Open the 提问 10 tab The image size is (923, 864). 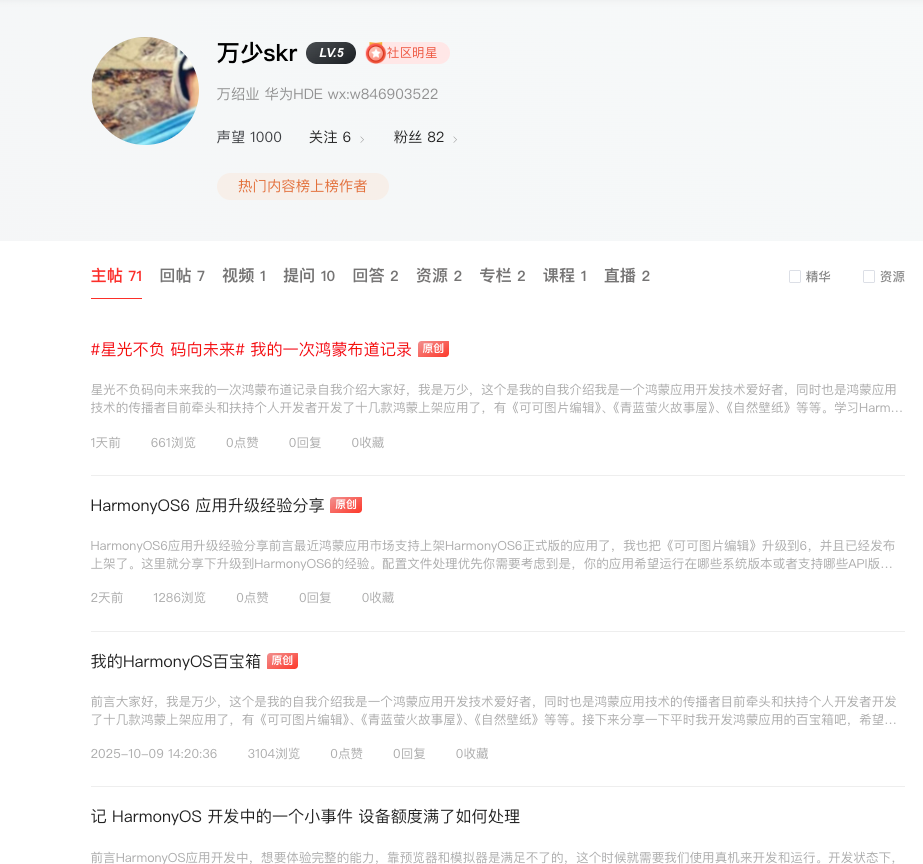click(x=309, y=276)
